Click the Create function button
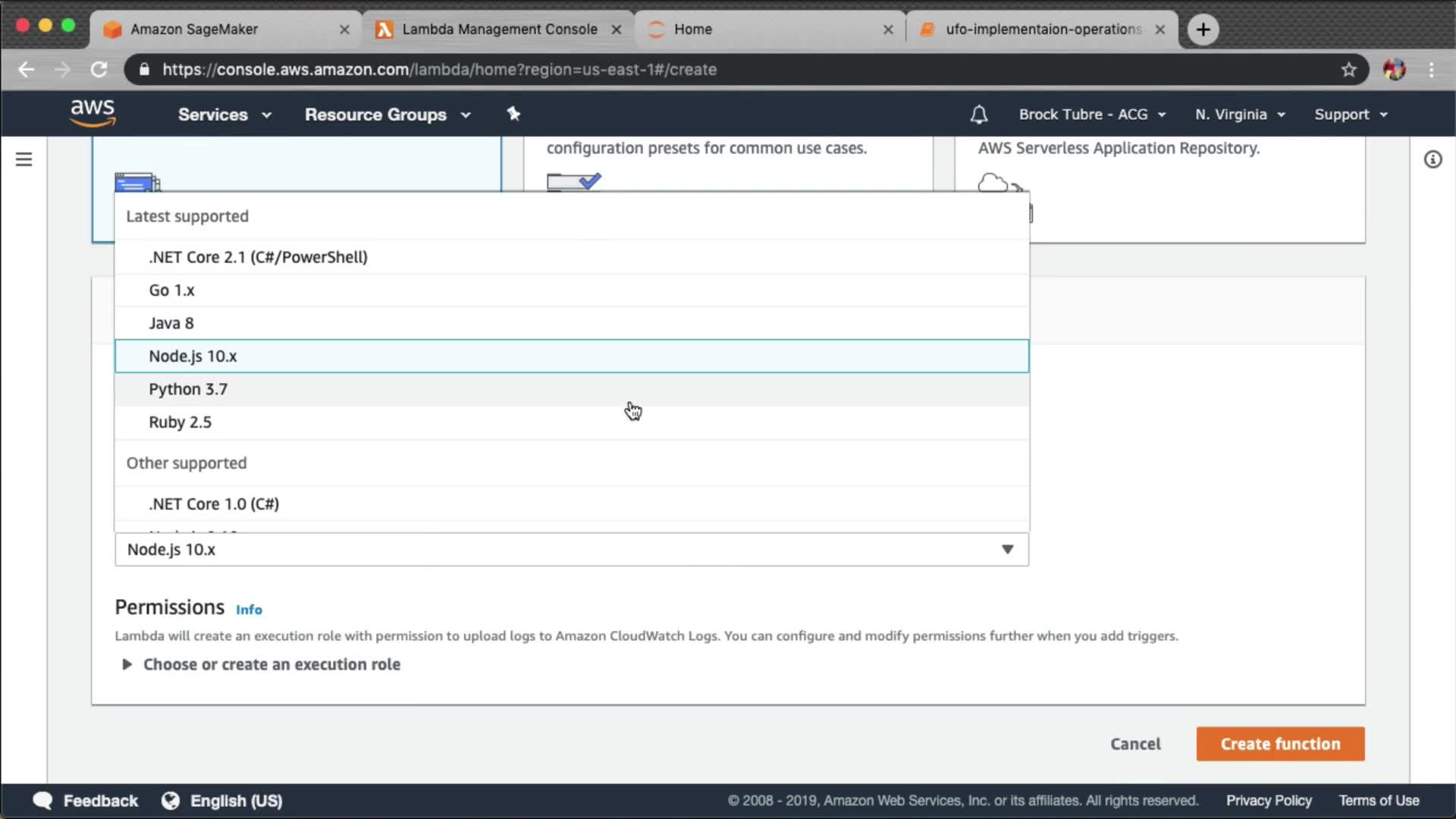This screenshot has height=819, width=1456. 1280,744
